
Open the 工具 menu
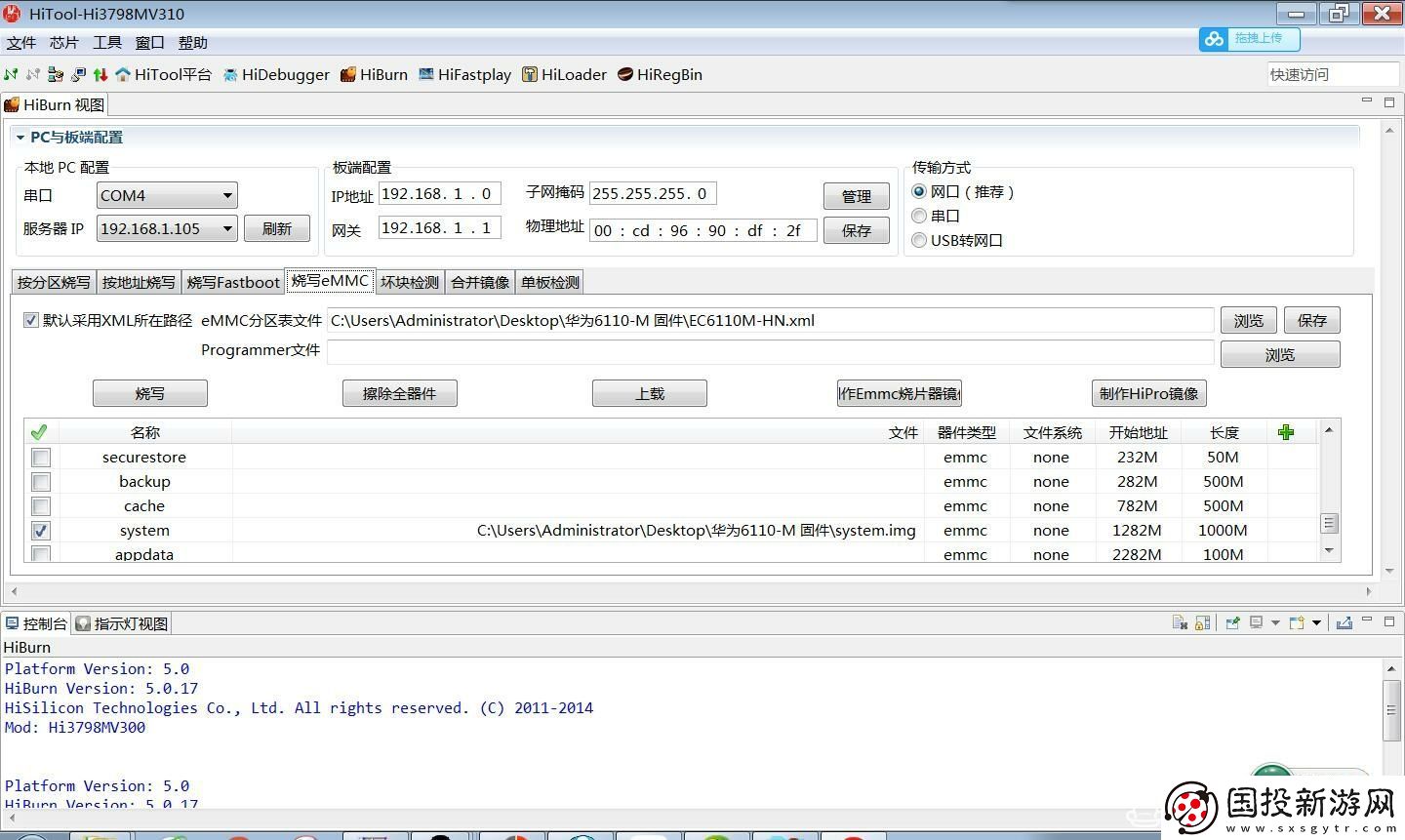pyautogui.click(x=107, y=43)
